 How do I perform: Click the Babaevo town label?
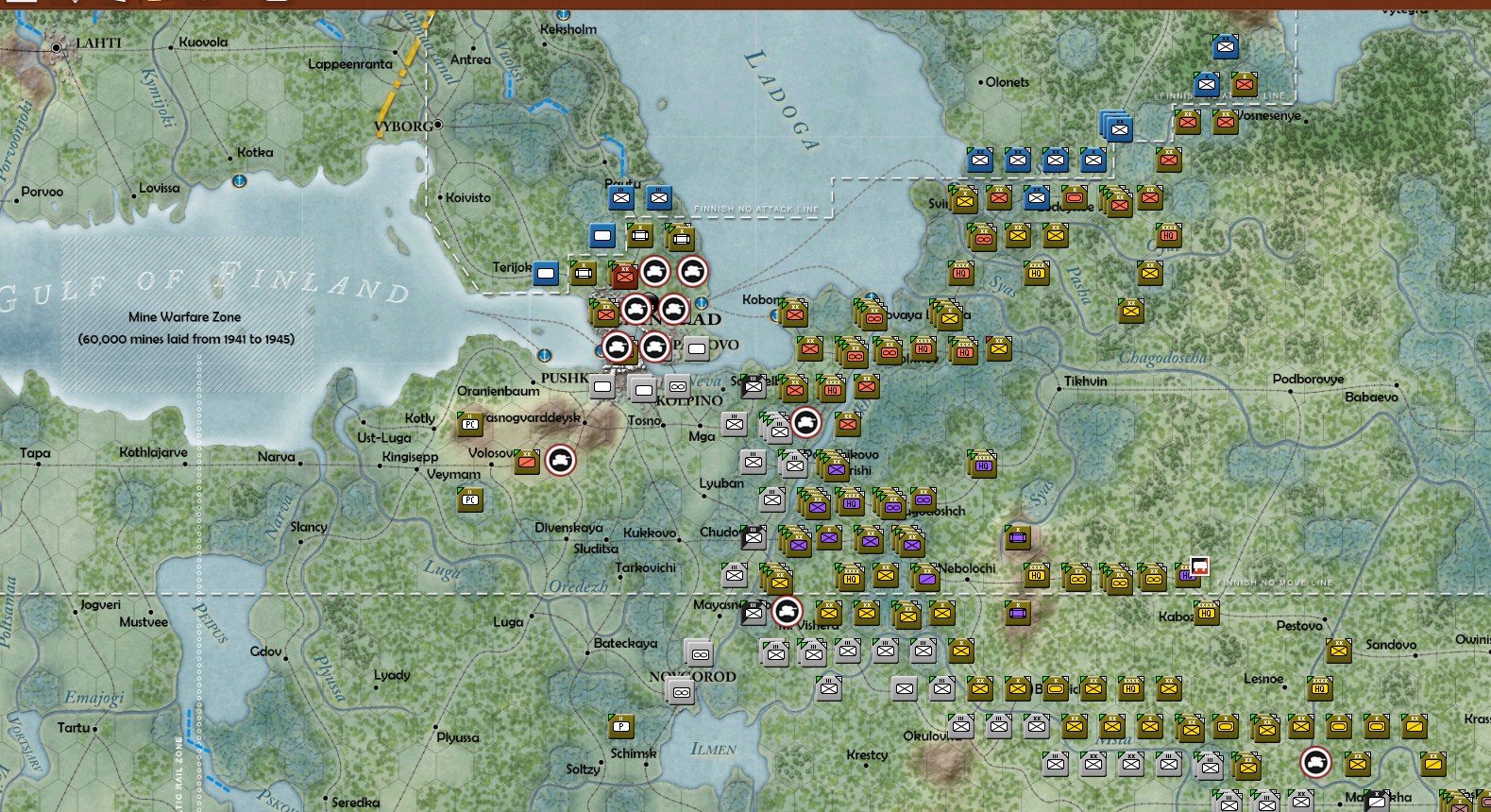tap(1371, 398)
